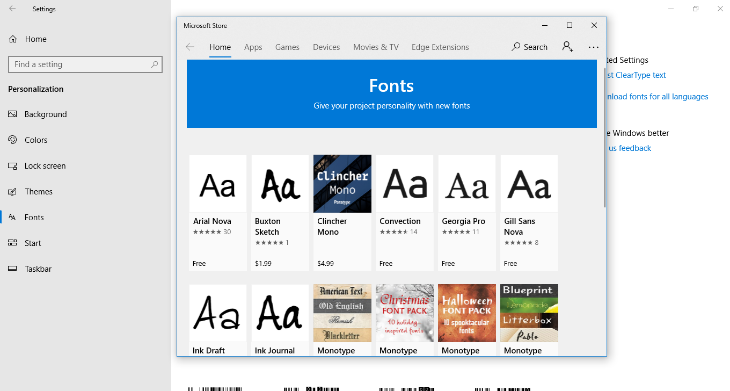Open the Georgia Pro font thumbnail

(467, 184)
